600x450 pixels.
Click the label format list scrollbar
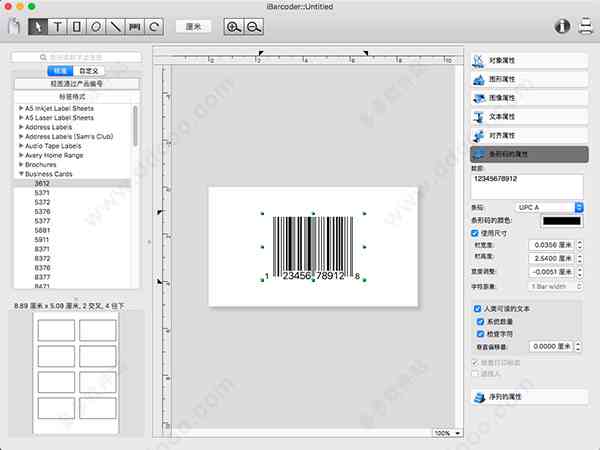[x=135, y=126]
